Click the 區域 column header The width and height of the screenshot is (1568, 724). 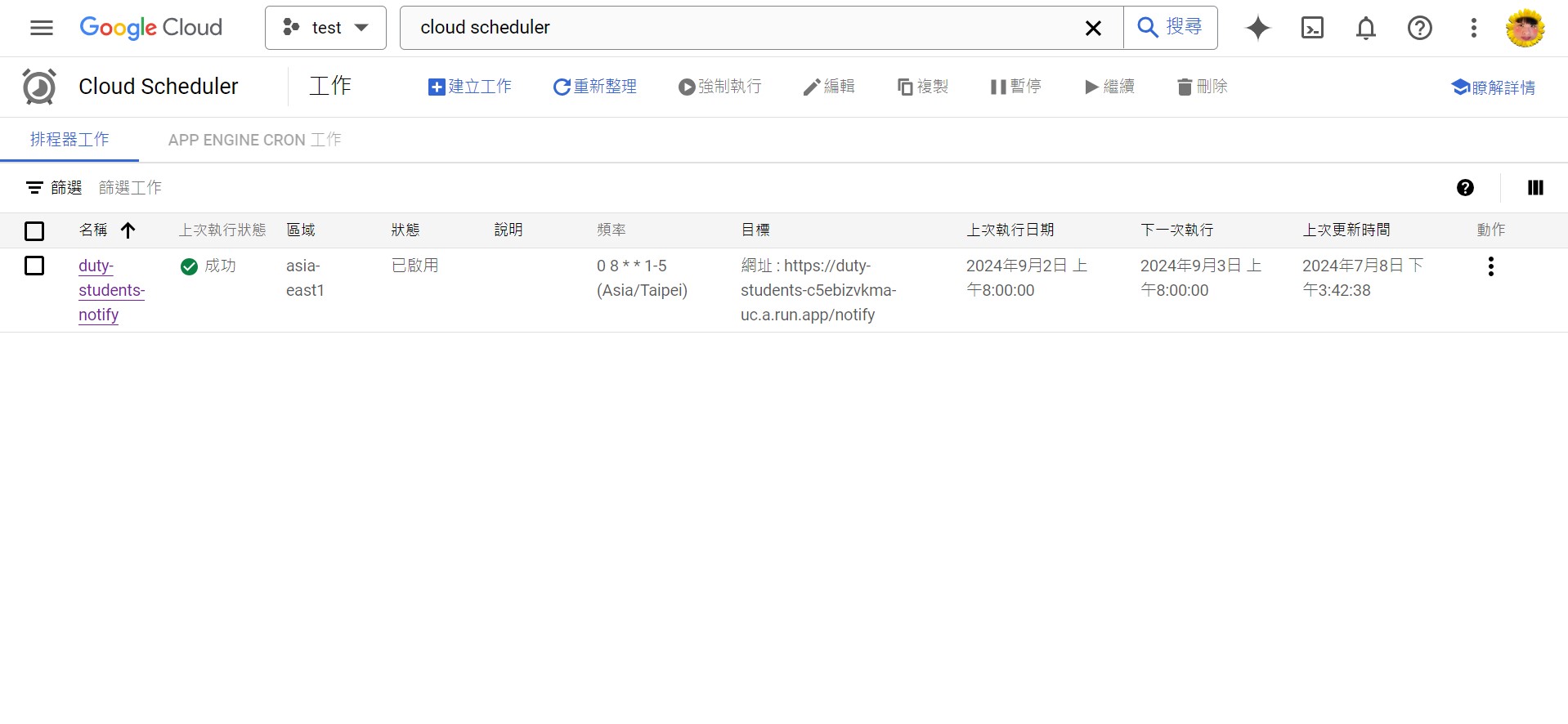[301, 230]
